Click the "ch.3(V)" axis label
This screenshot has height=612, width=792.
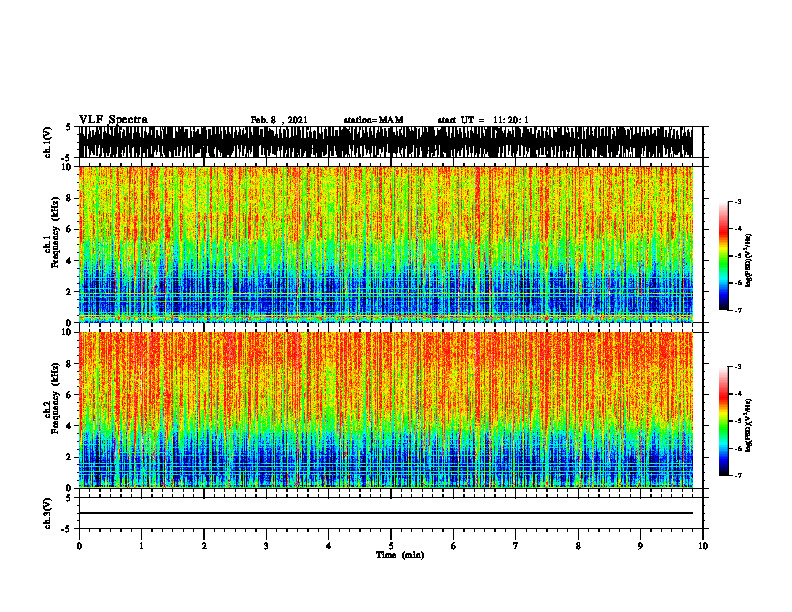pyautogui.click(x=48, y=513)
